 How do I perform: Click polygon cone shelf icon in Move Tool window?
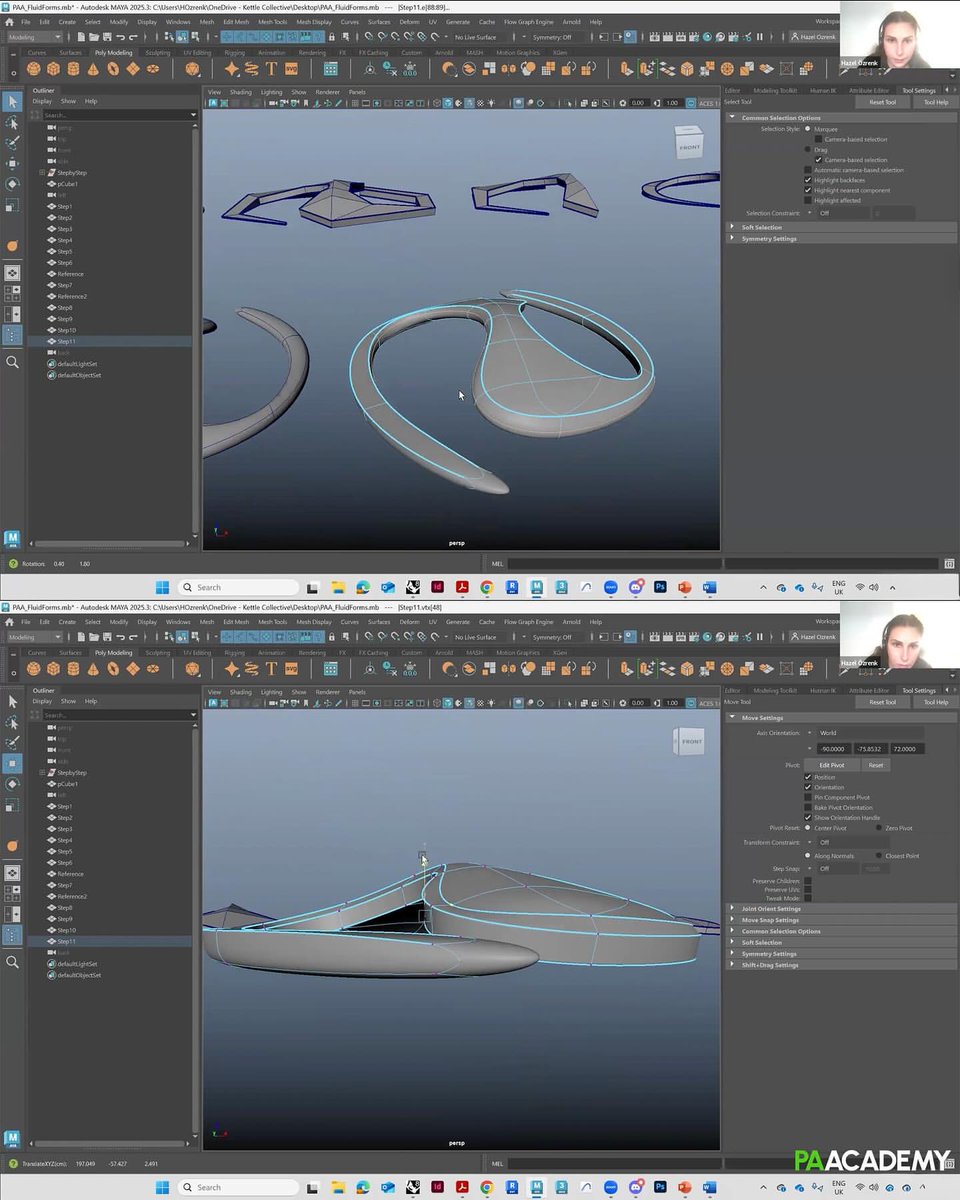pyautogui.click(x=93, y=669)
